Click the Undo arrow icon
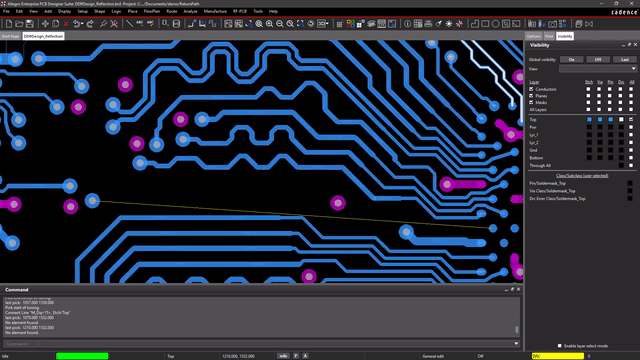The image size is (640, 360). 77,24
